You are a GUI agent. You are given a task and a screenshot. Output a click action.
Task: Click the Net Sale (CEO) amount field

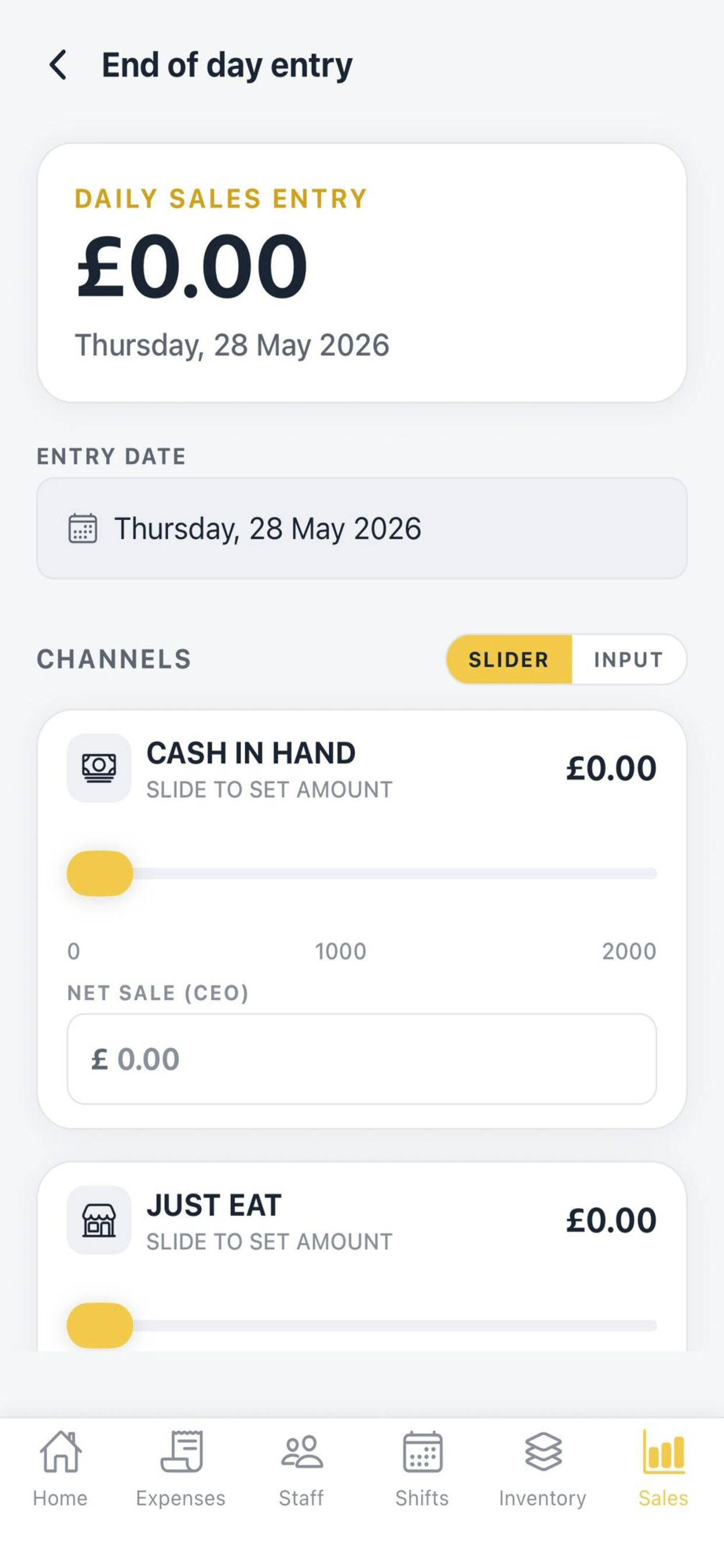[x=362, y=1059]
